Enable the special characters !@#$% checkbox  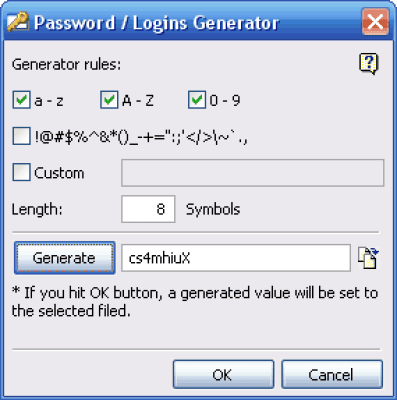[22, 136]
